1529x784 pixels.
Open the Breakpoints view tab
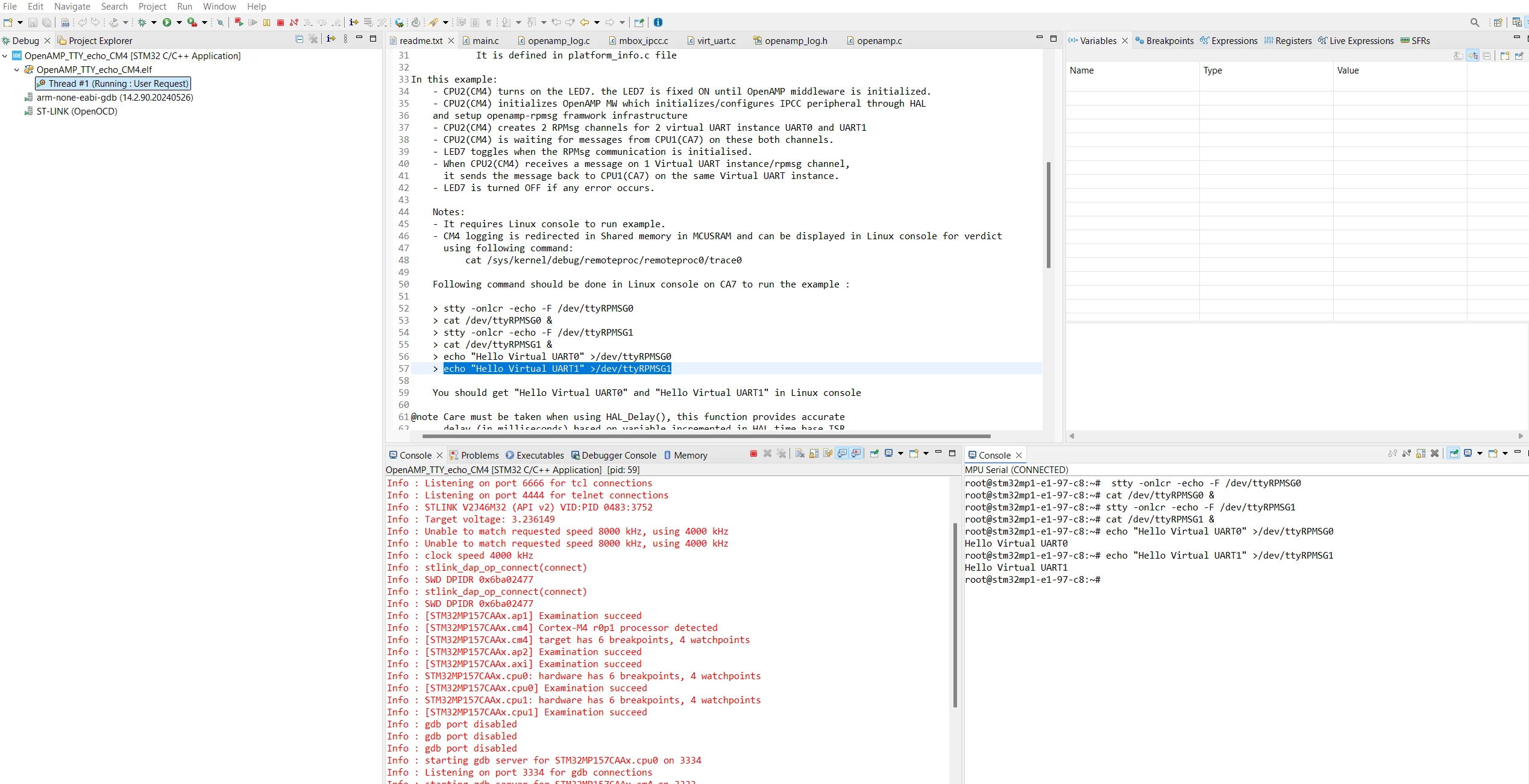click(1164, 40)
